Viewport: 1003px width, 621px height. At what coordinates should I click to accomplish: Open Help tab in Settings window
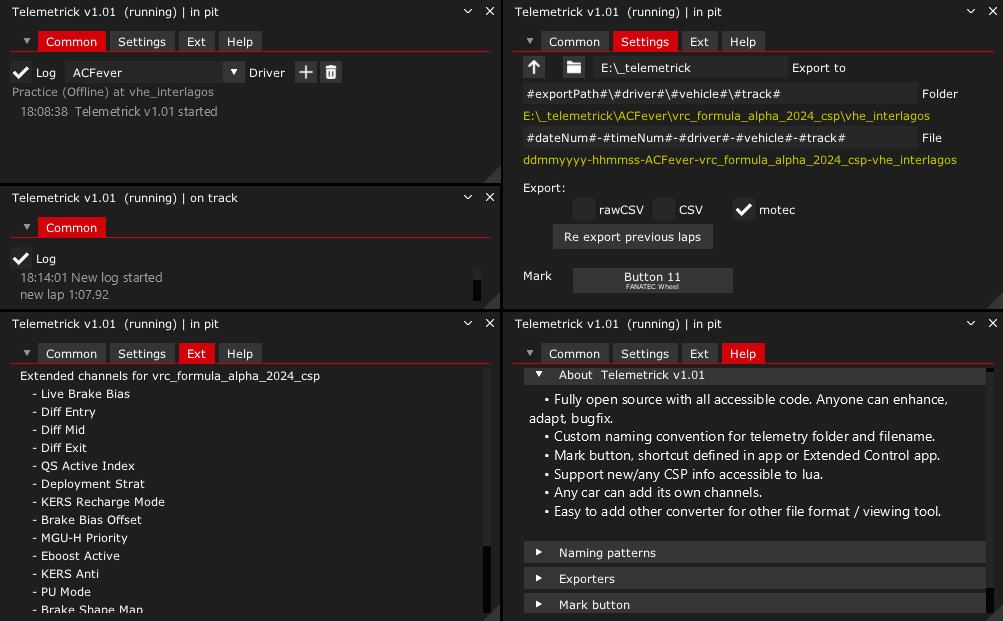coord(743,42)
